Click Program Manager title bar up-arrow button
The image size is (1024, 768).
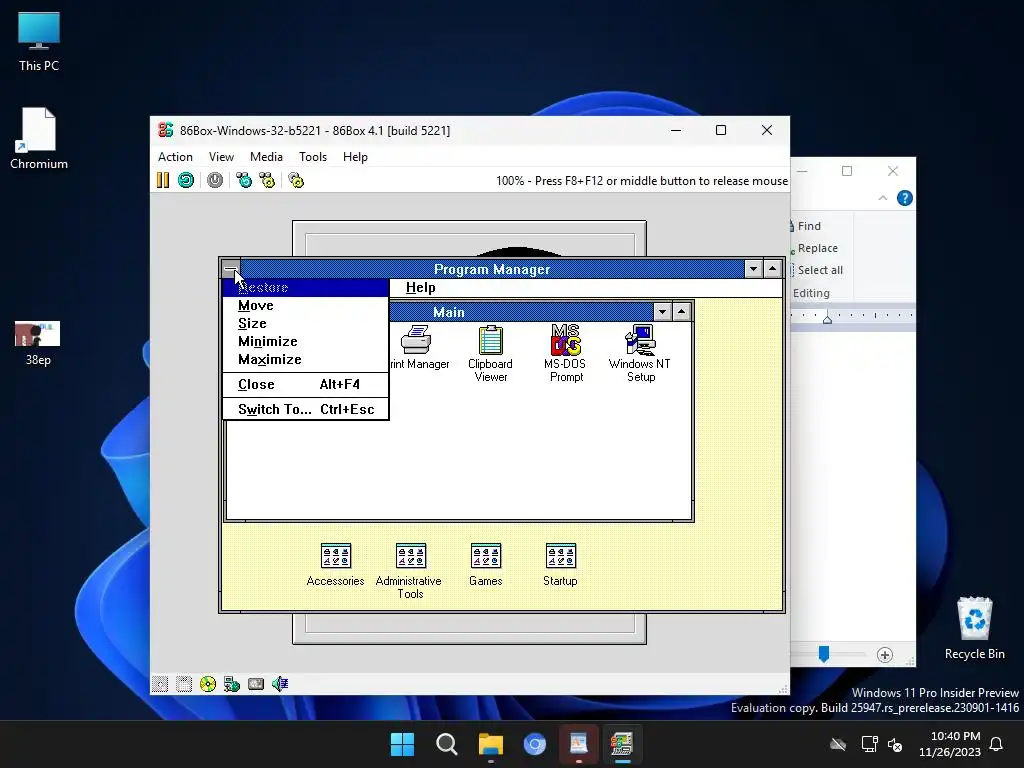(x=773, y=268)
